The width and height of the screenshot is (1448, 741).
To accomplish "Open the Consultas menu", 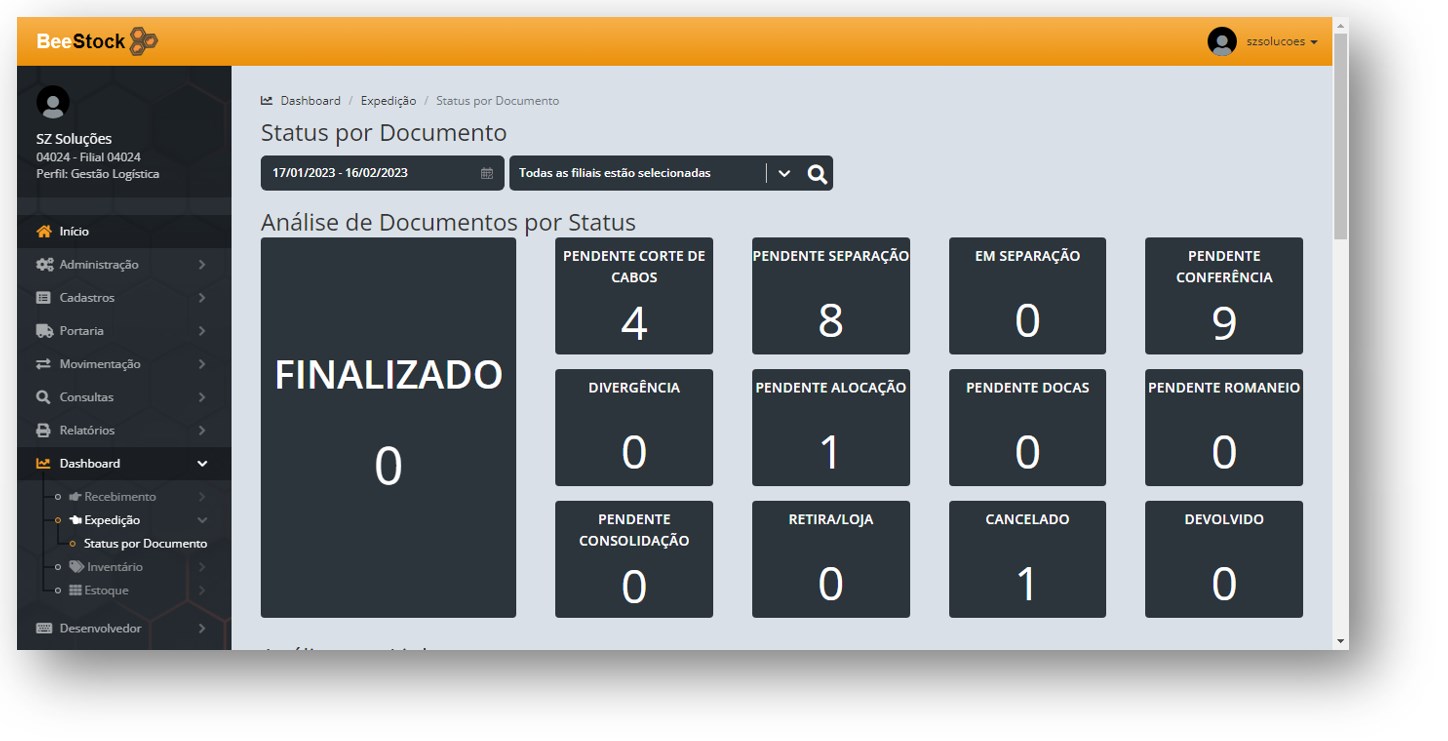I will click(86, 397).
